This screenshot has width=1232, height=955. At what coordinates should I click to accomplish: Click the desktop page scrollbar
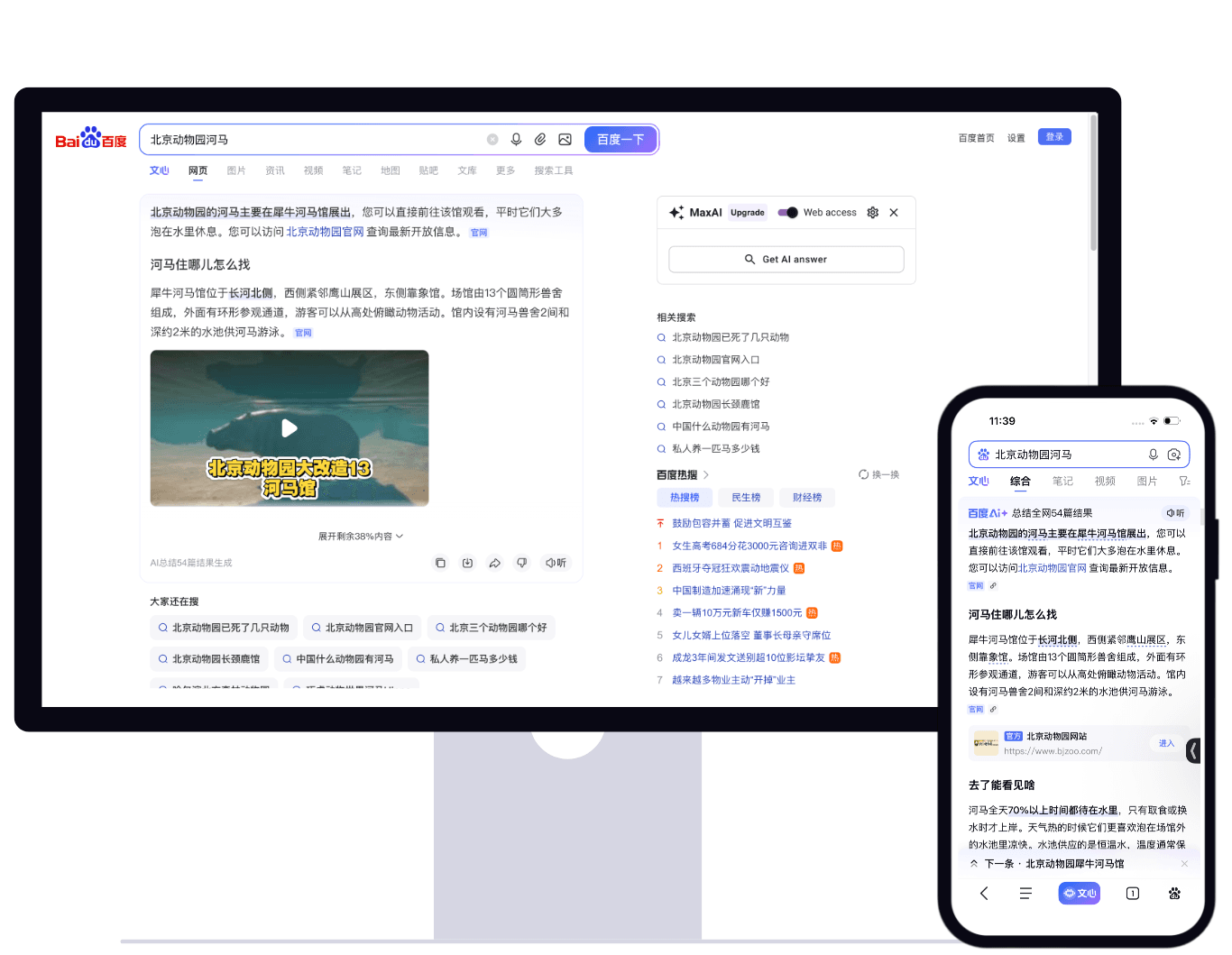[x=1093, y=184]
